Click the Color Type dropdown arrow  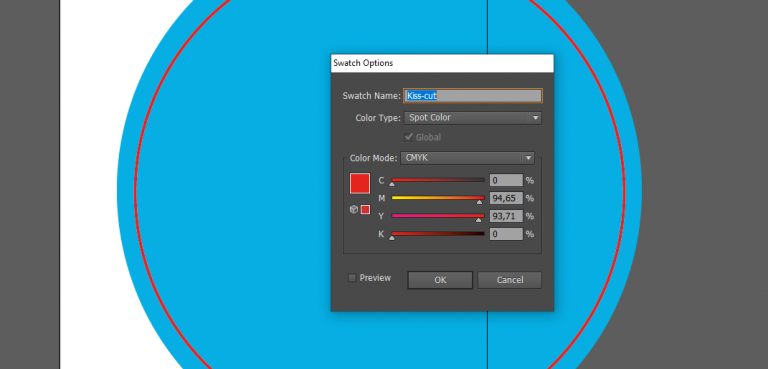(x=535, y=118)
